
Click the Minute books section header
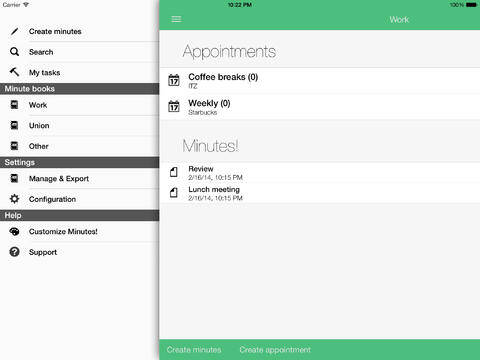click(x=80, y=89)
